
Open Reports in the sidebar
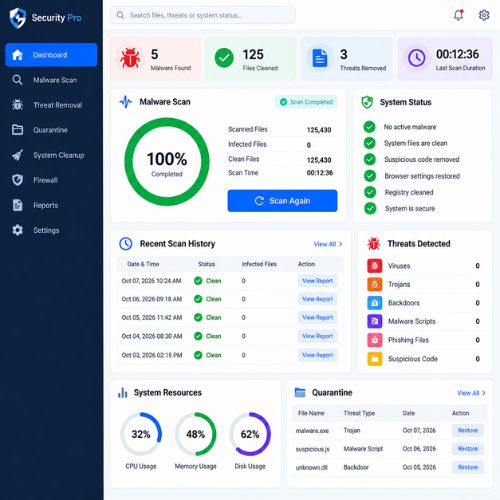pyautogui.click(x=51, y=205)
